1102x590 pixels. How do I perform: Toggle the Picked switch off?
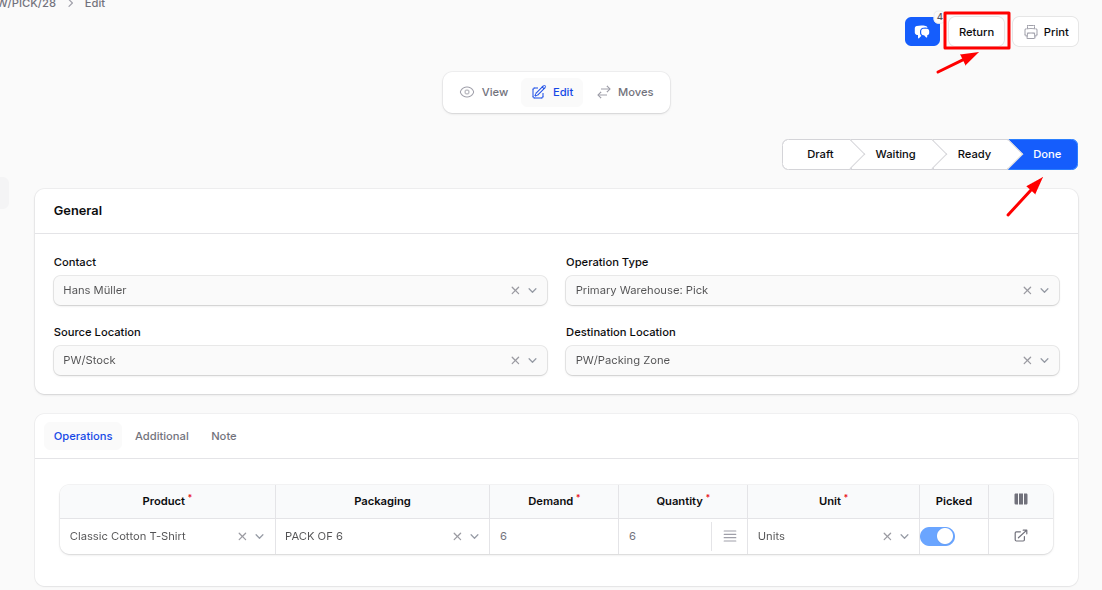[x=937, y=536]
